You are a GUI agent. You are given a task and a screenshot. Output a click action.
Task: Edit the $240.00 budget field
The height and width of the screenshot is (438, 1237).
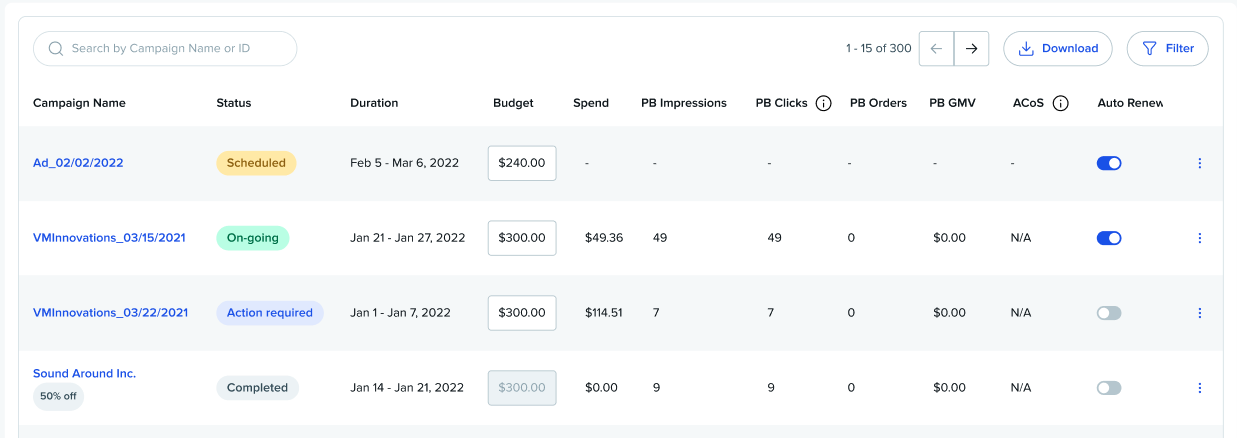click(522, 163)
